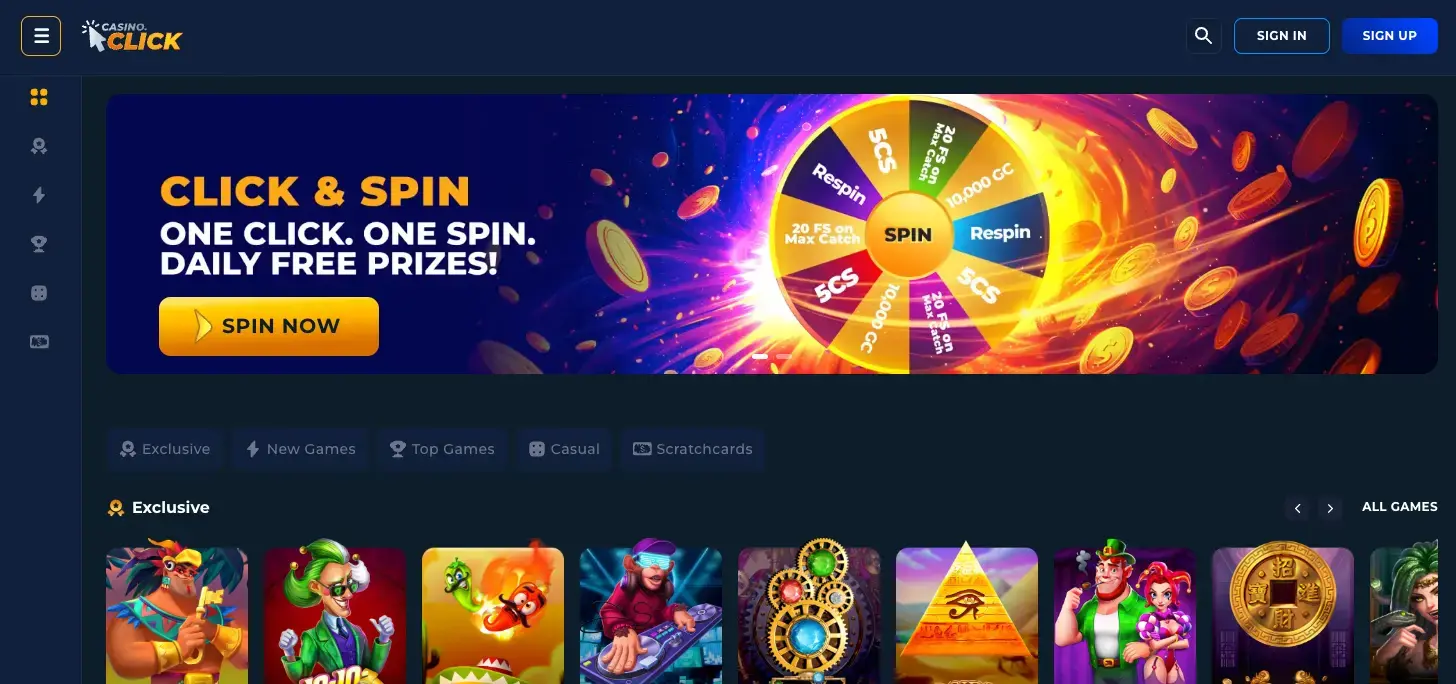Open the hamburger menu button
The width and height of the screenshot is (1456, 684).
pos(41,36)
